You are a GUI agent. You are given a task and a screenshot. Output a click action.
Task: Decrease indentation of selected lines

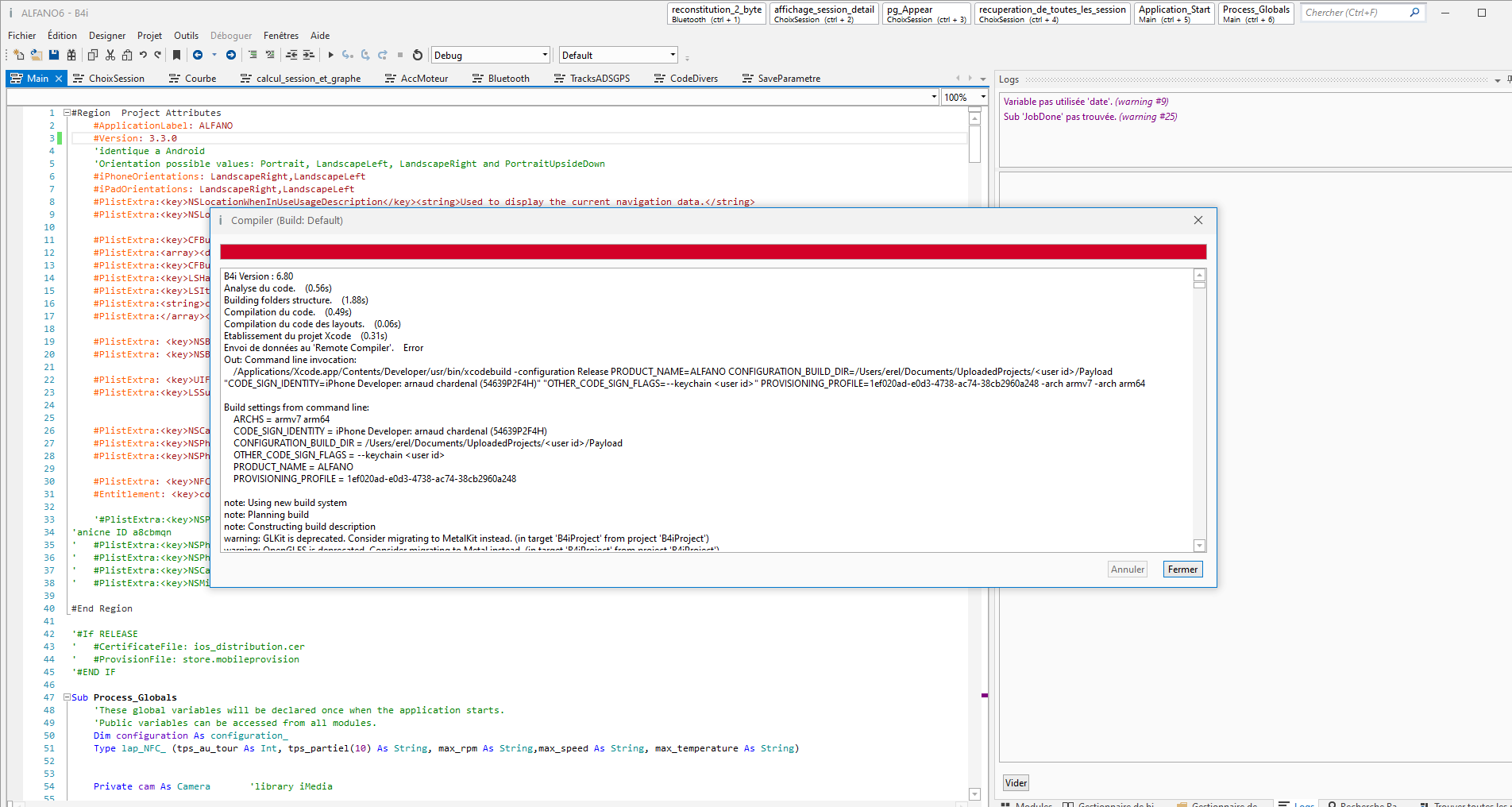coord(291,55)
